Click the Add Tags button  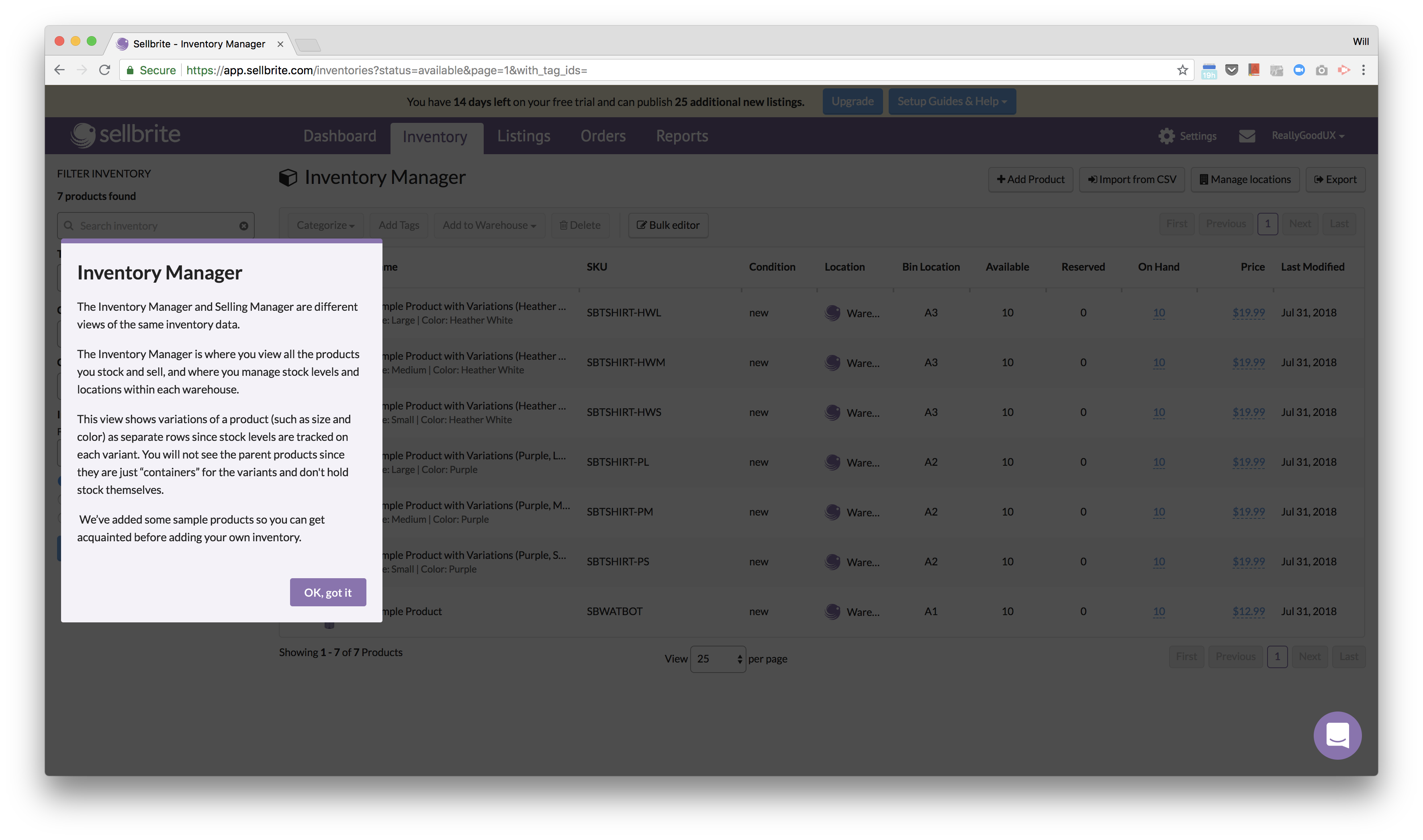point(399,225)
